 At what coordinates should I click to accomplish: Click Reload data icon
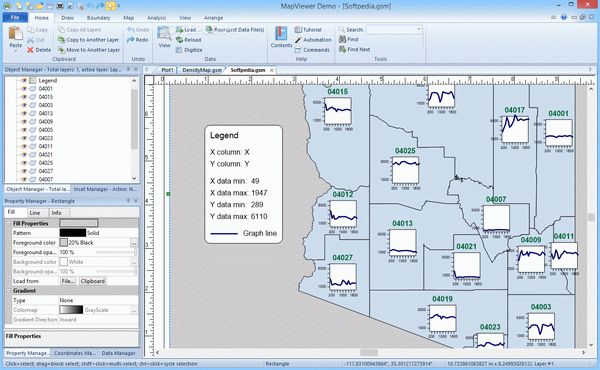179,40
